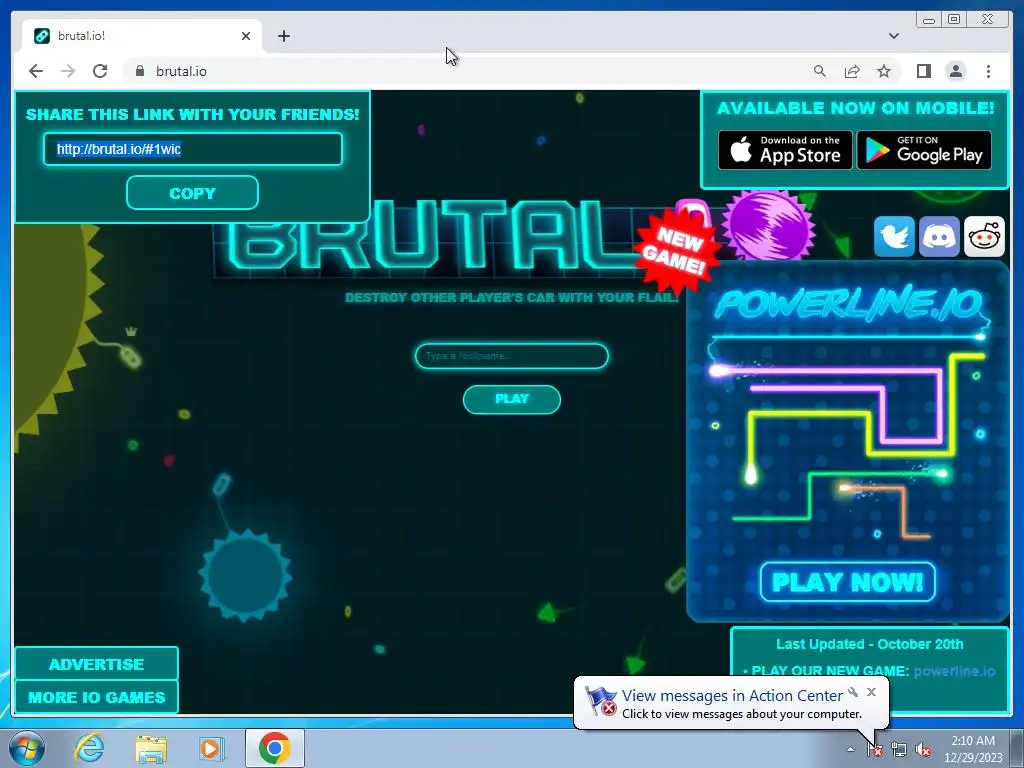This screenshot has width=1024, height=768.
Task: Click the PLAY button
Action: (512, 399)
